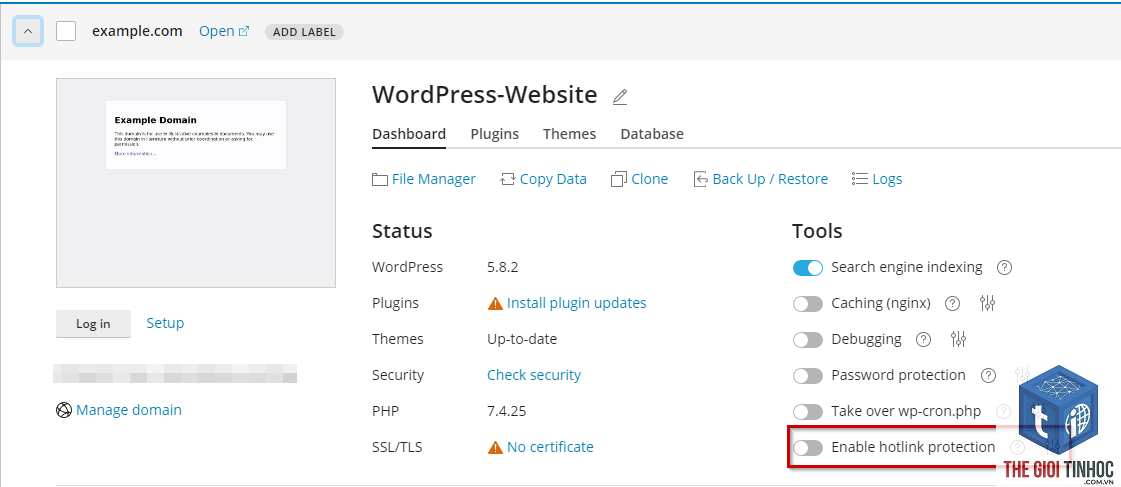The image size is (1121, 487).
Task: Click the ADD LABEL button
Action: point(304,32)
